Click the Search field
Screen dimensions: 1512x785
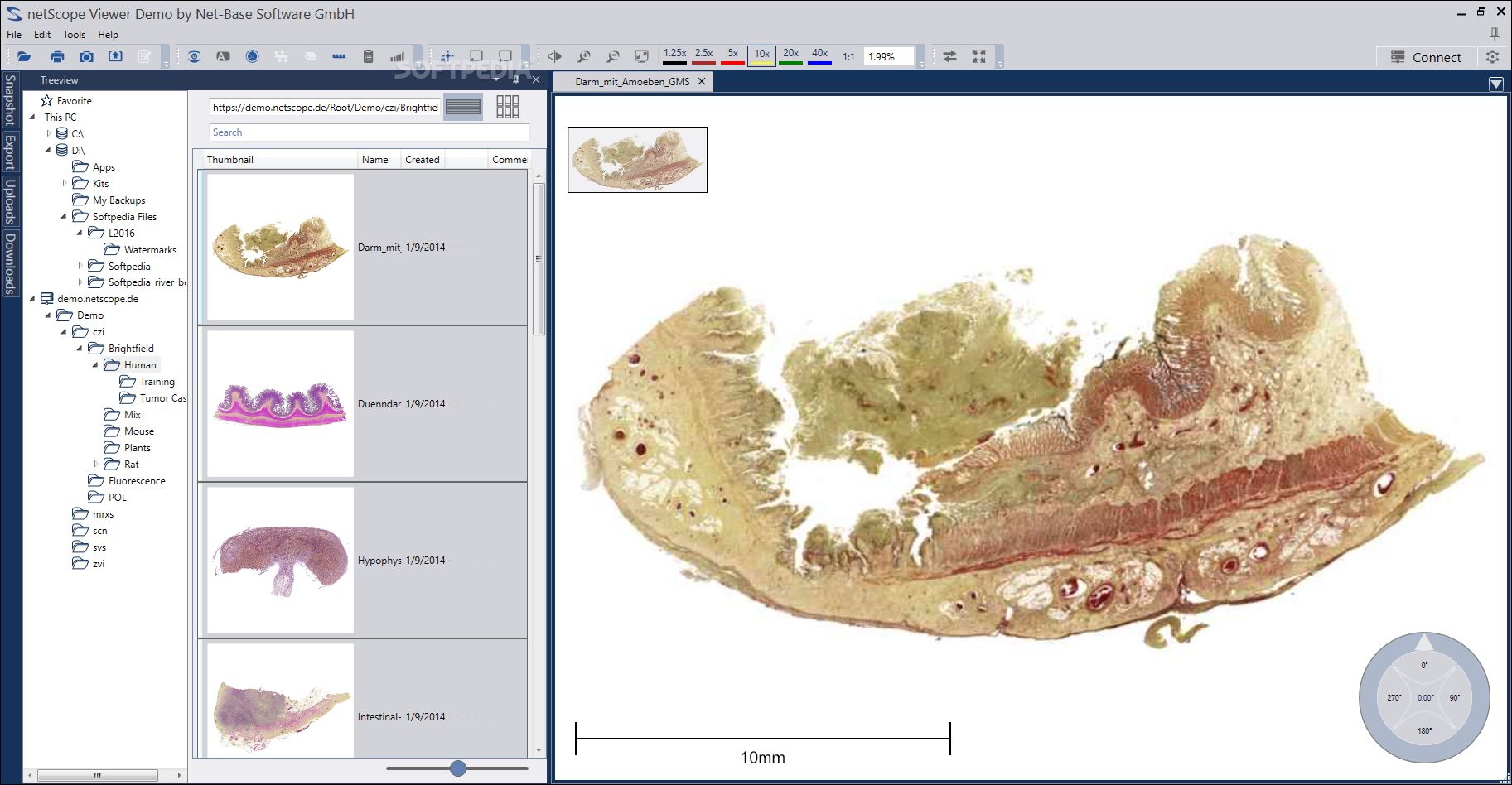(x=369, y=132)
